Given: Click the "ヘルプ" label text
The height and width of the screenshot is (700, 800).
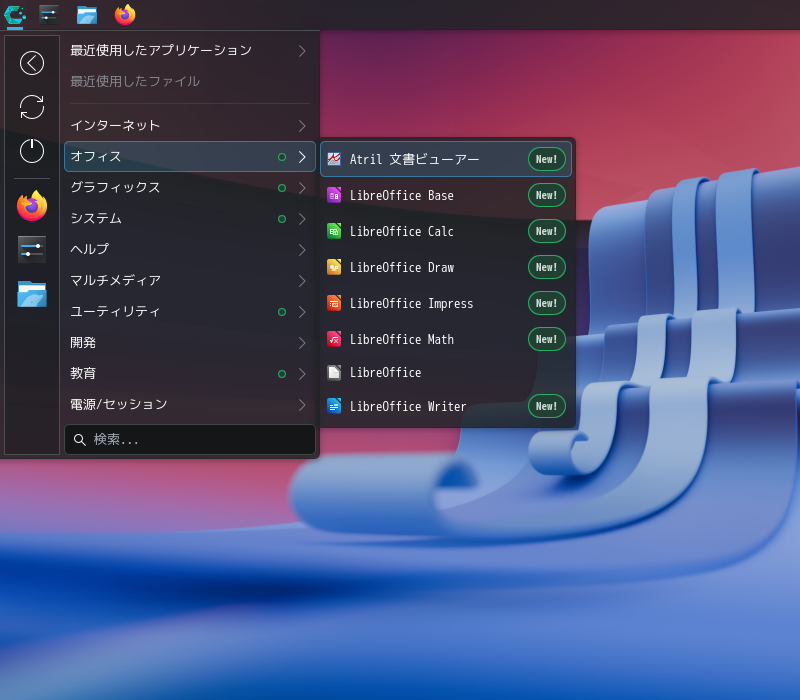Looking at the screenshot, I should (x=90, y=249).
